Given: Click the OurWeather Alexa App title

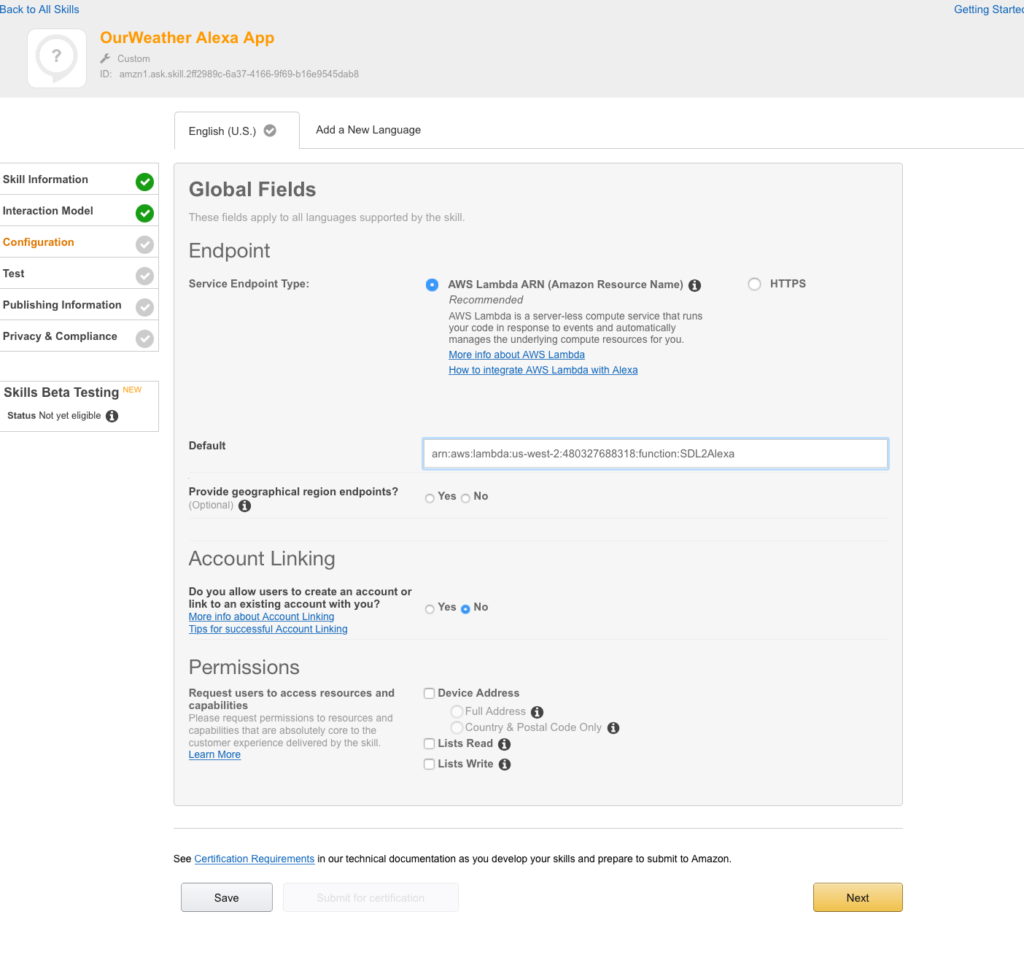Looking at the screenshot, I should tap(187, 38).
